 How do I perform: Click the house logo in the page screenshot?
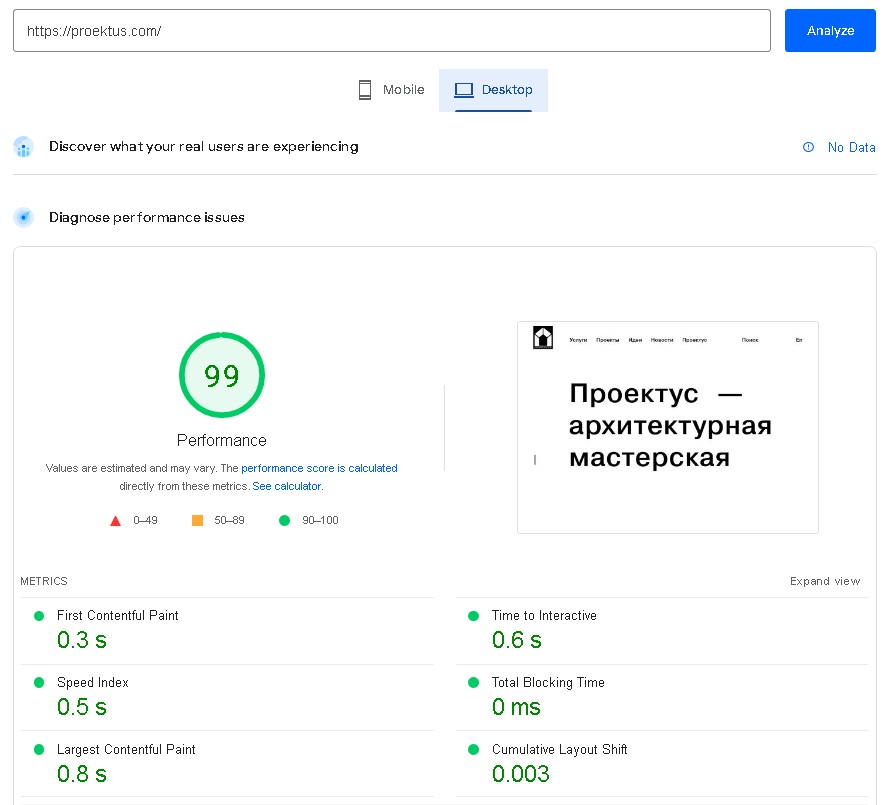(x=543, y=337)
